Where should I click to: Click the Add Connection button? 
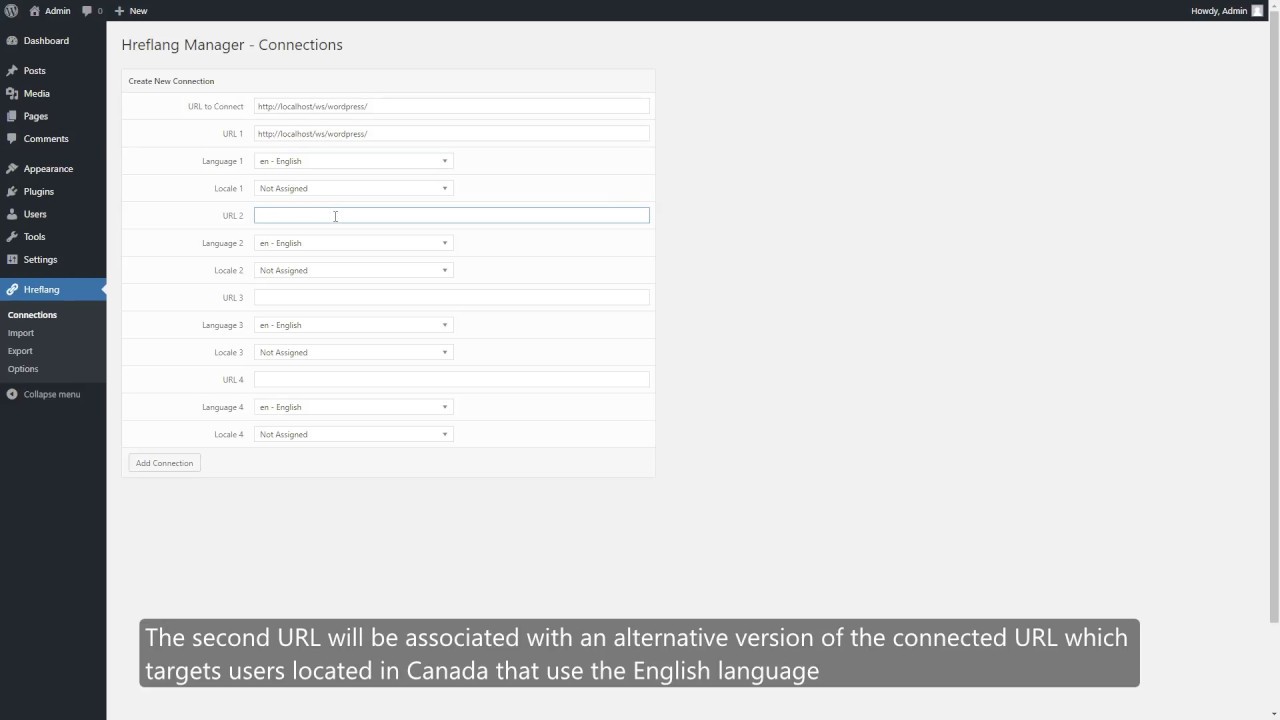164,463
